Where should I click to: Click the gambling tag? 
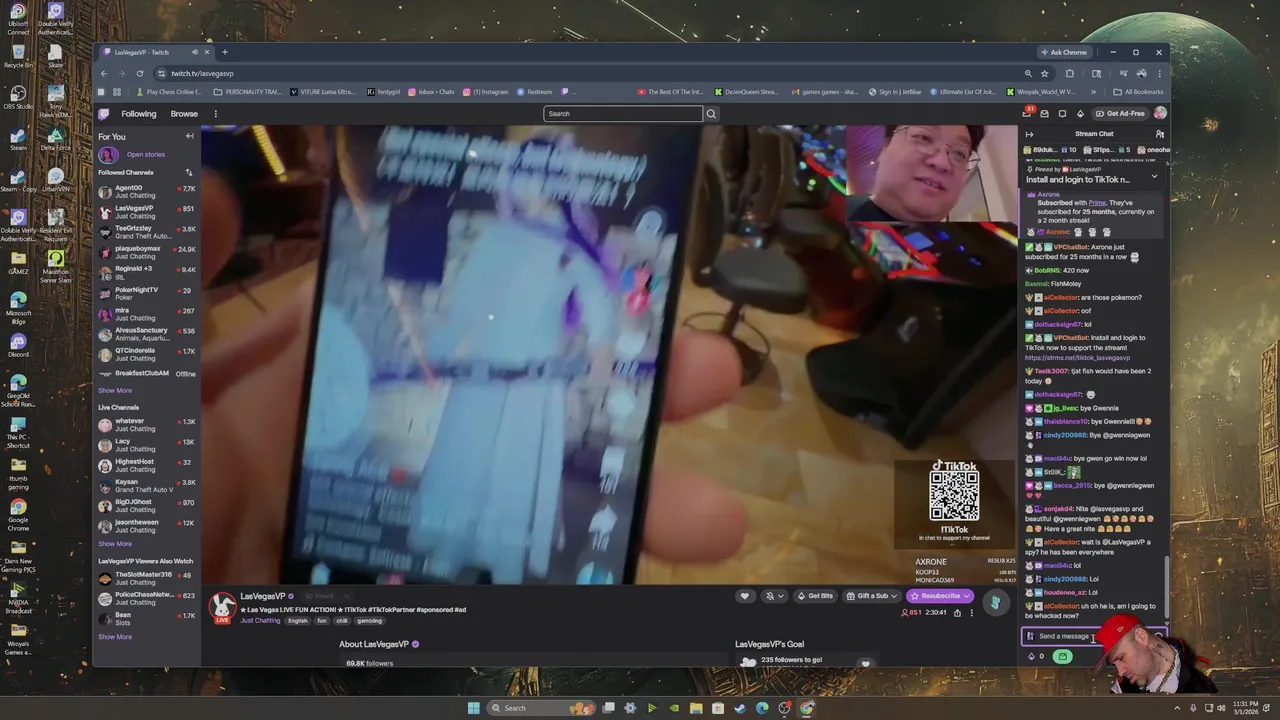369,621
